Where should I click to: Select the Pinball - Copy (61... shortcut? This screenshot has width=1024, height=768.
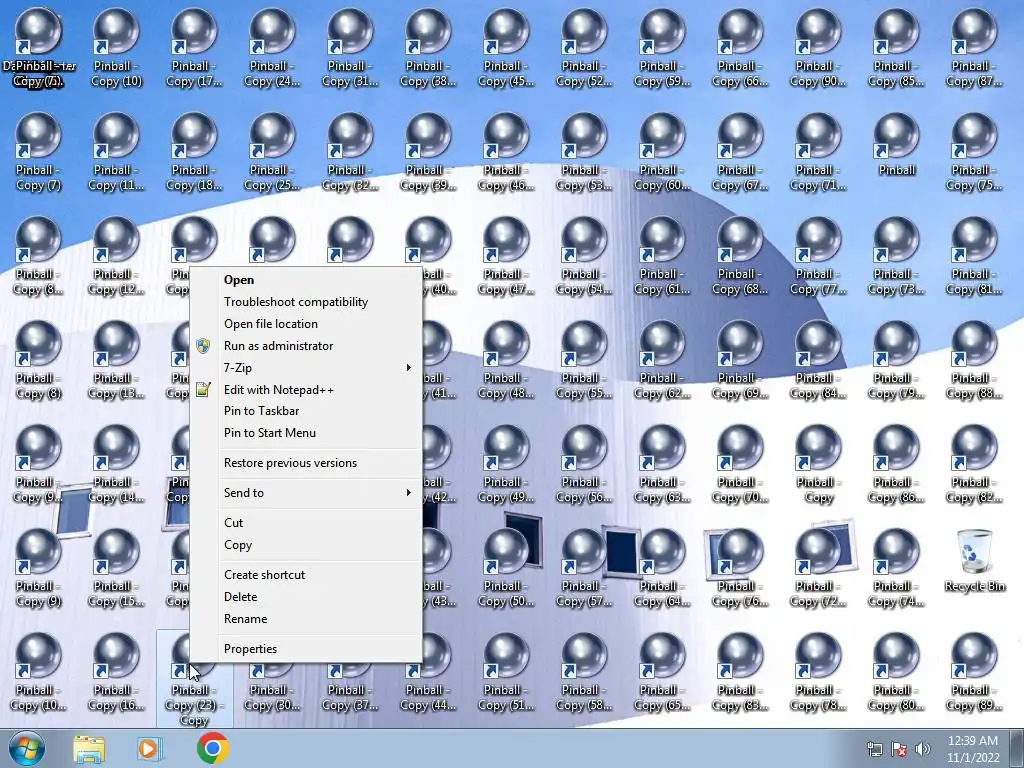click(x=662, y=257)
